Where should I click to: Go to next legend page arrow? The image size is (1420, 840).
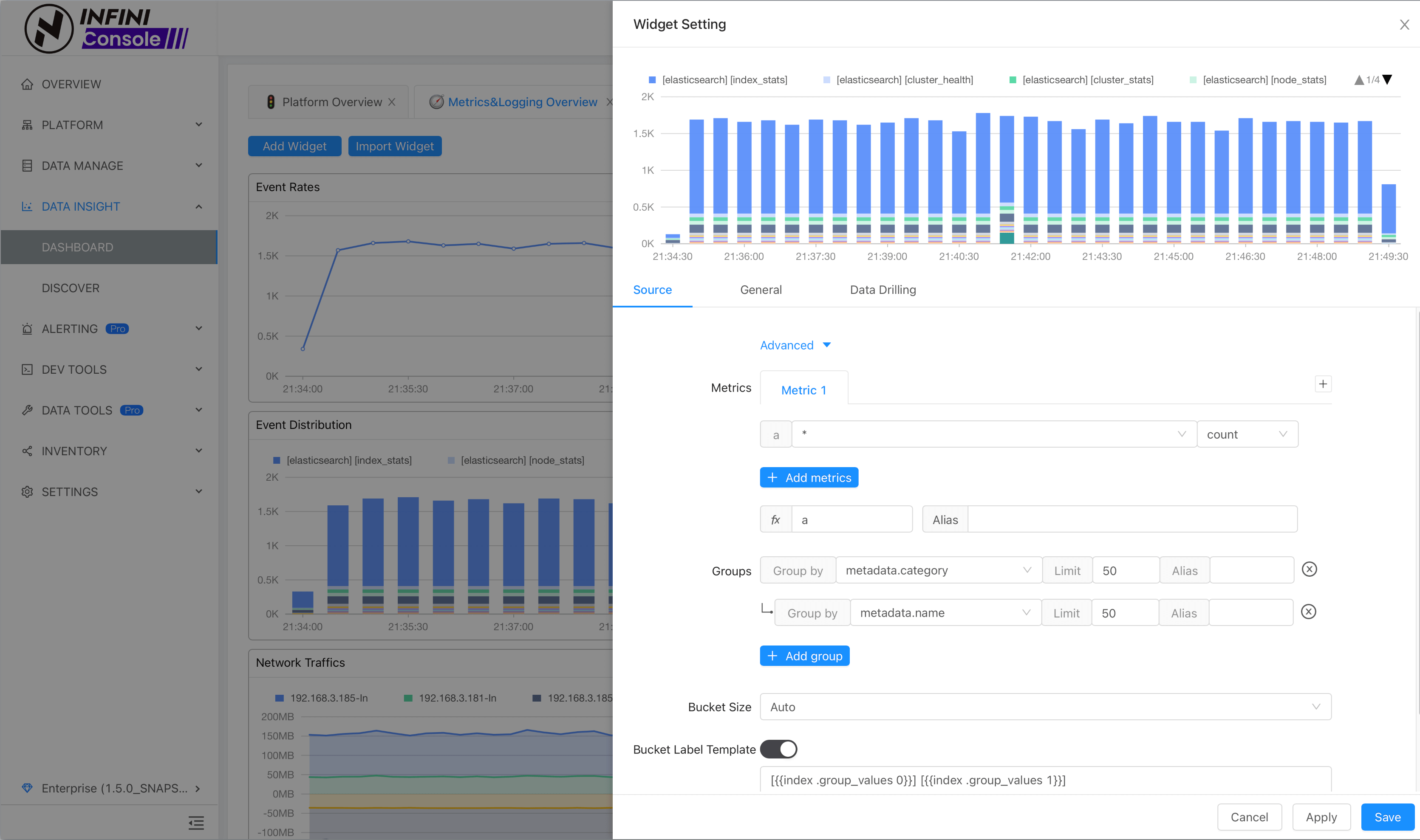(1386, 80)
